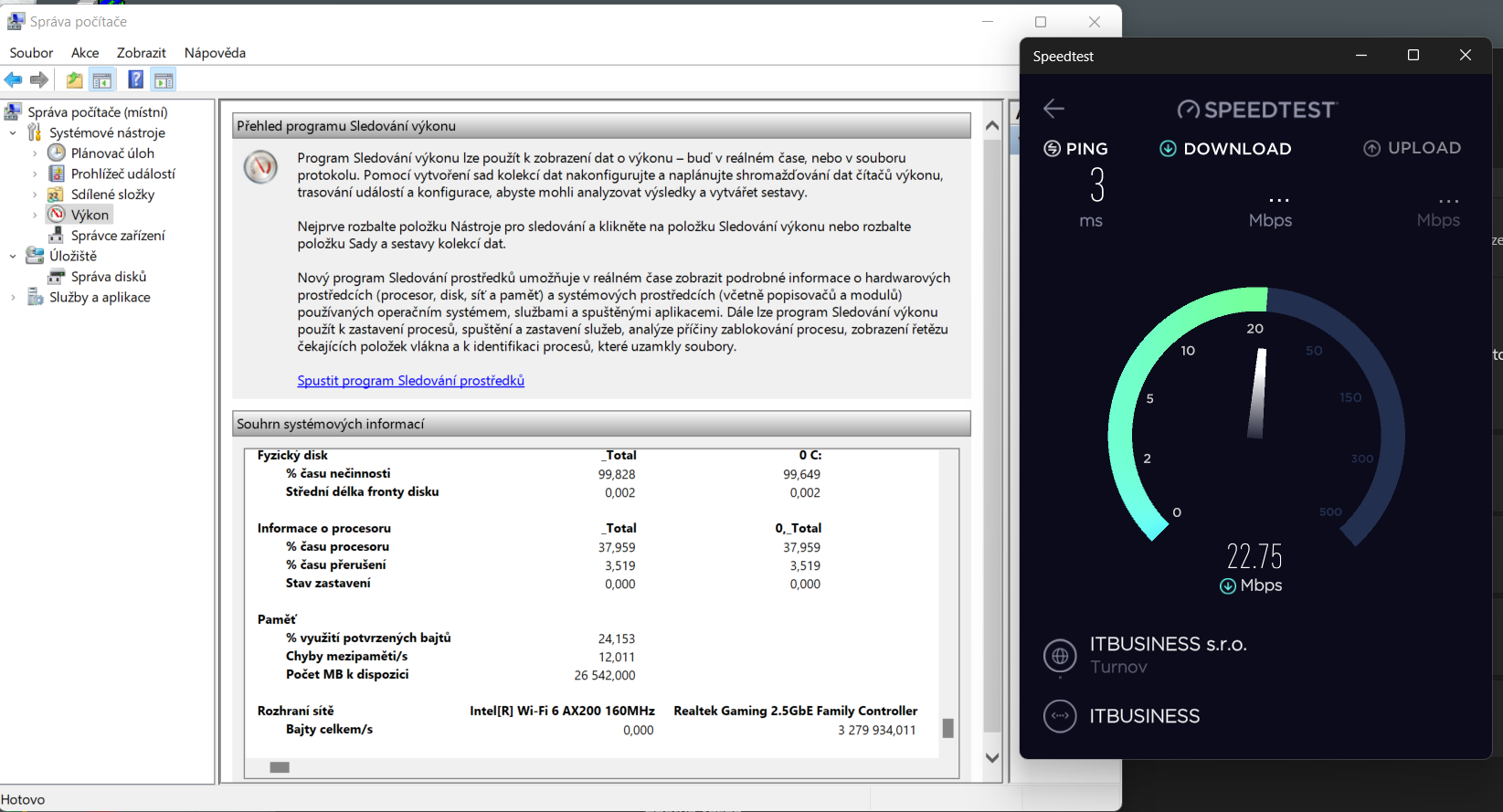This screenshot has width=1503, height=812.
Task: Click the globe icon beside ITBUSINESS s.r.o.
Action: click(1060, 655)
